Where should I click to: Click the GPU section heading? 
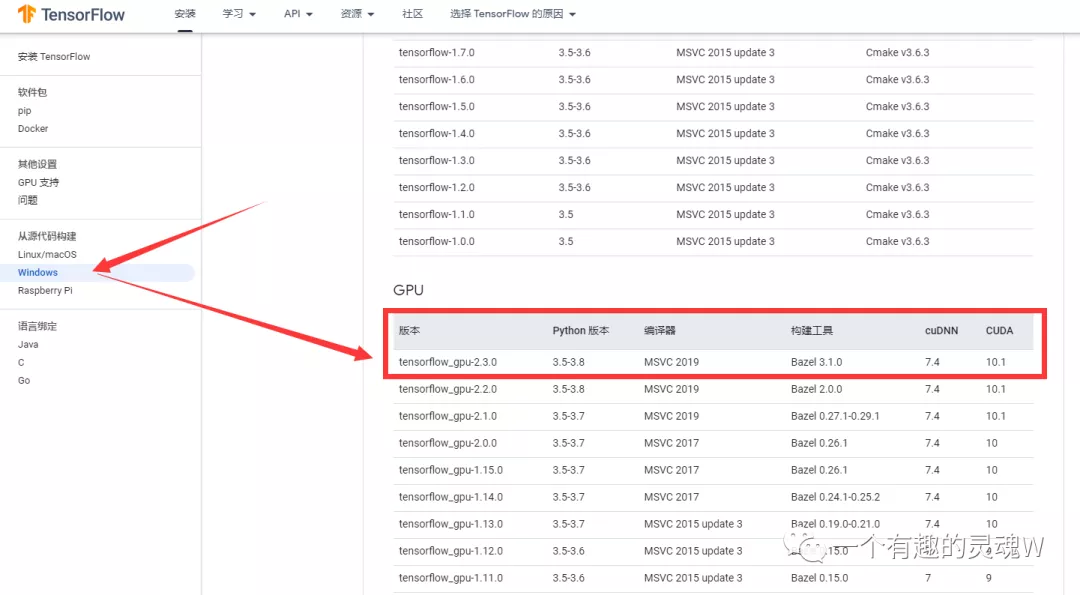point(408,290)
